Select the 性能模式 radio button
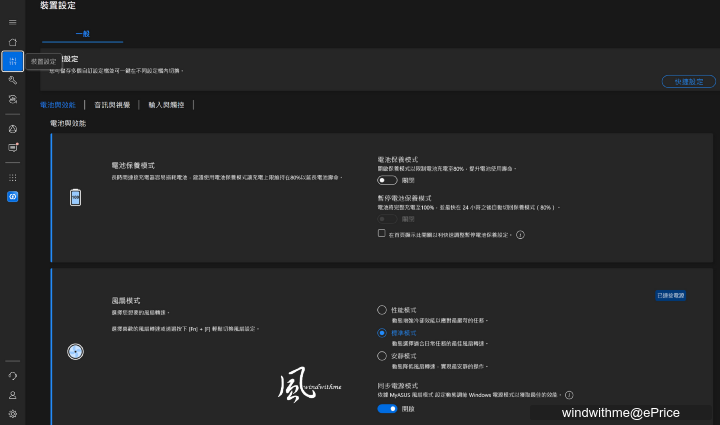 click(382, 310)
